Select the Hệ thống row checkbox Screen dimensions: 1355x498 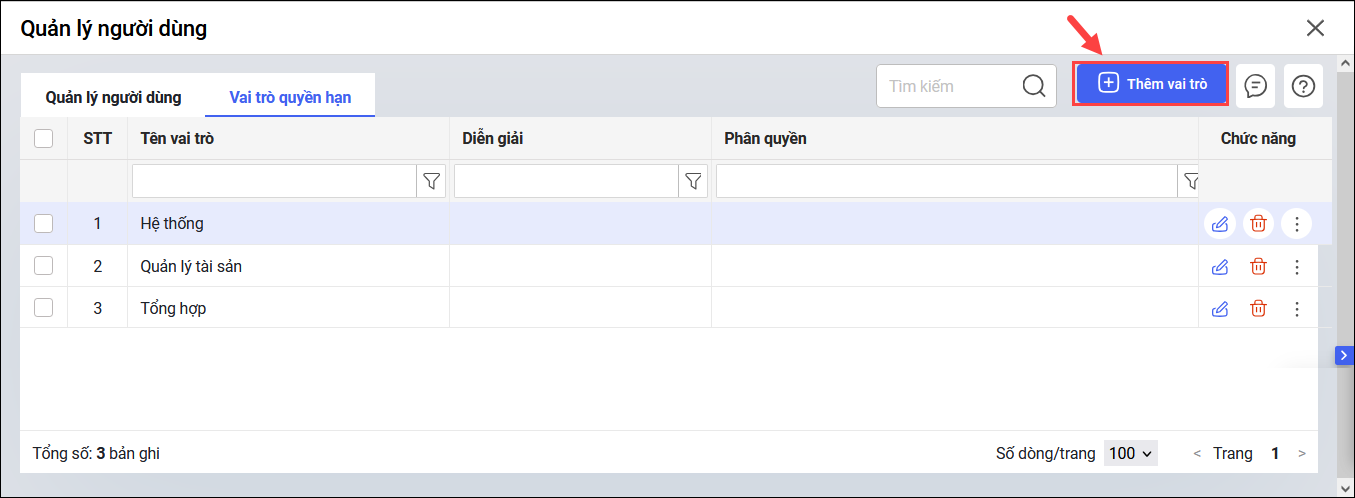[x=44, y=224]
